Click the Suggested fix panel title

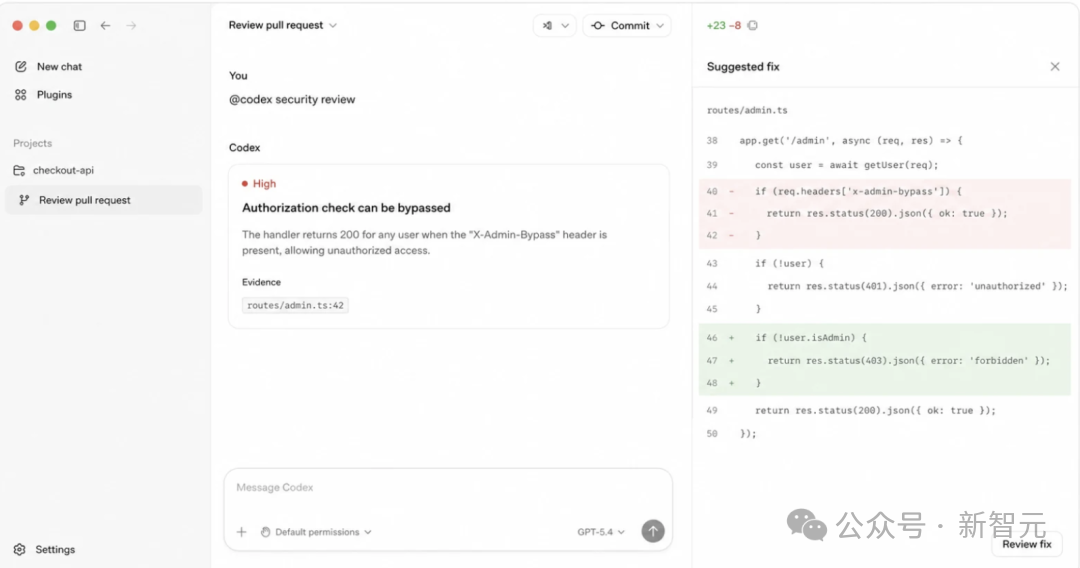click(x=743, y=67)
